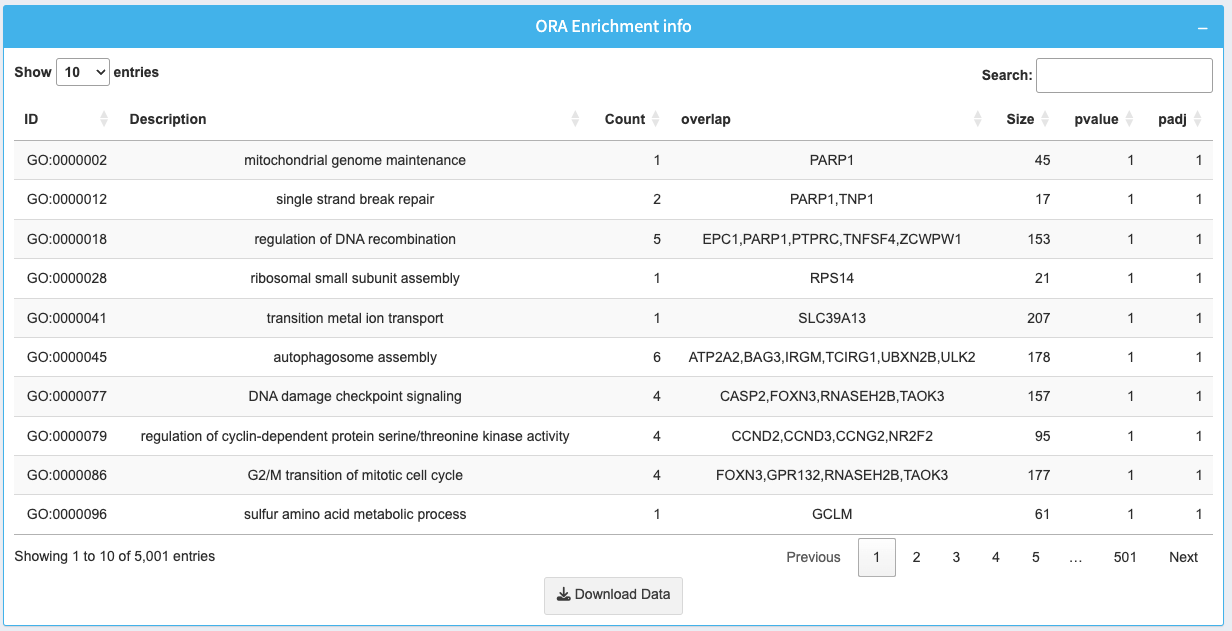Select the GO:0000002 mitochondrial genome maintenance row

click(355, 160)
